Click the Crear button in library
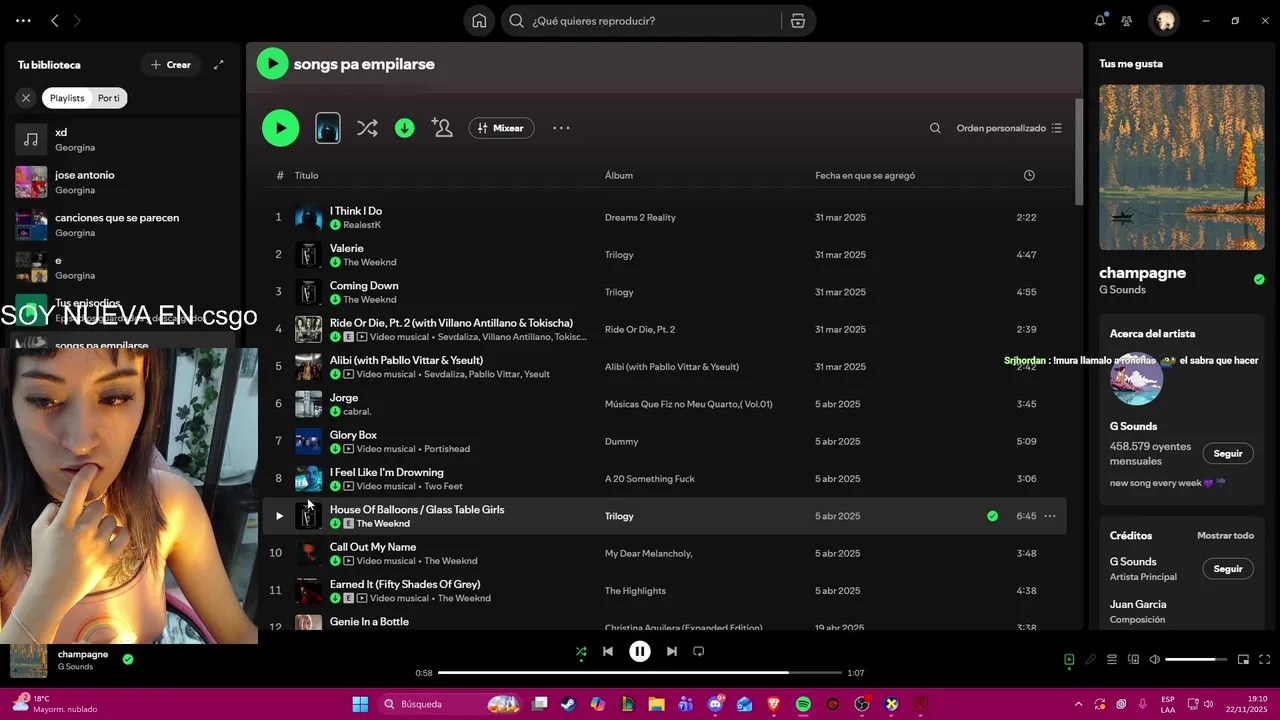 pos(171,65)
